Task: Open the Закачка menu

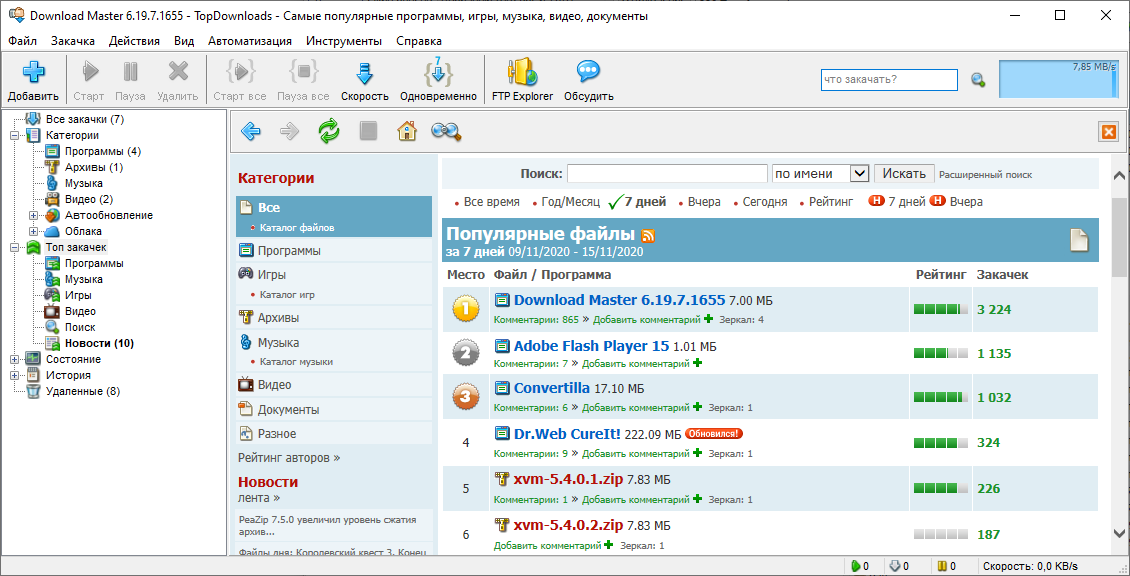Action: [x=73, y=41]
